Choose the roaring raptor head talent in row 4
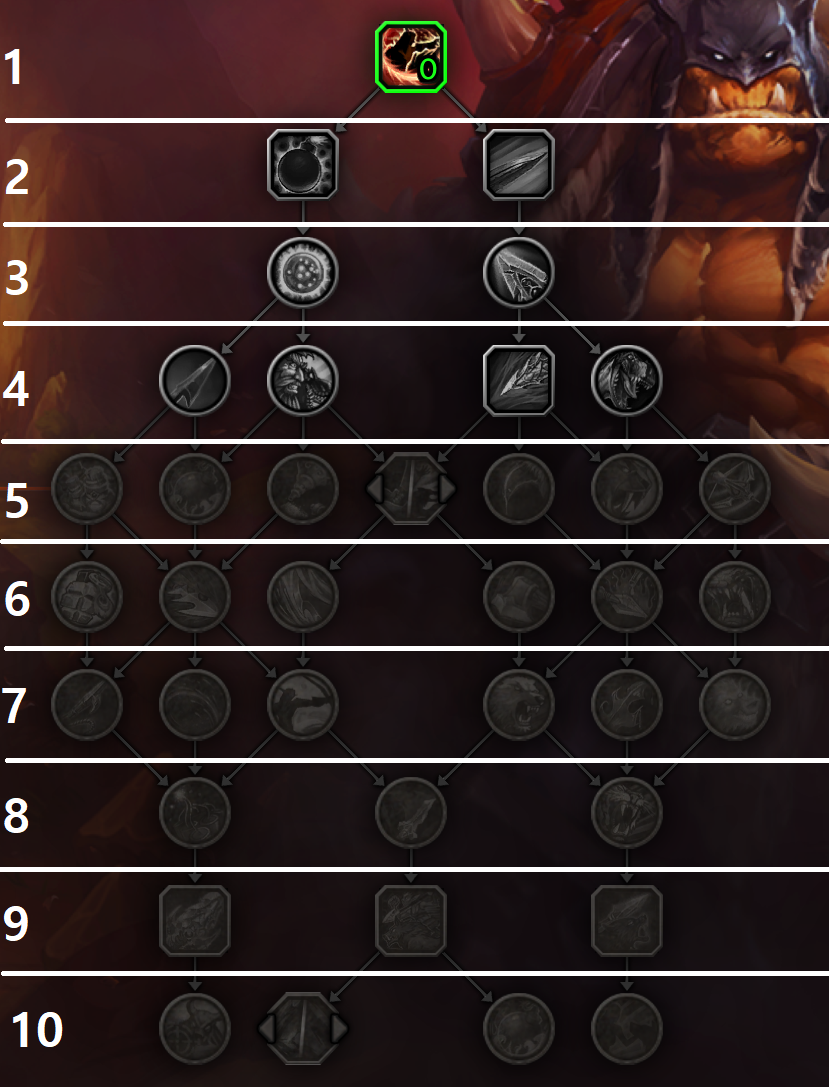 pyautogui.click(x=627, y=381)
